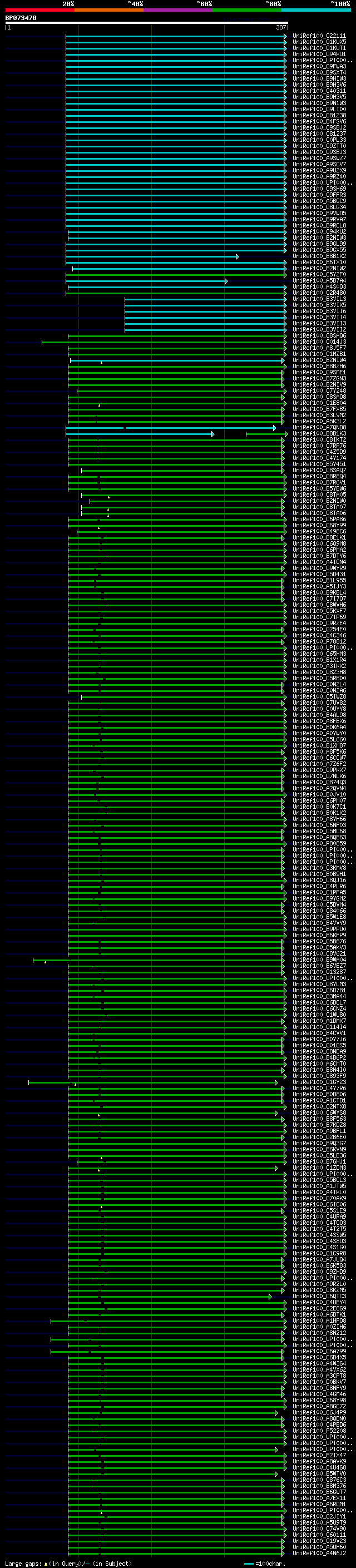Select the UniRef100_Q2R480 label
Viewport: 356px width, 1568px height.
point(319,293)
